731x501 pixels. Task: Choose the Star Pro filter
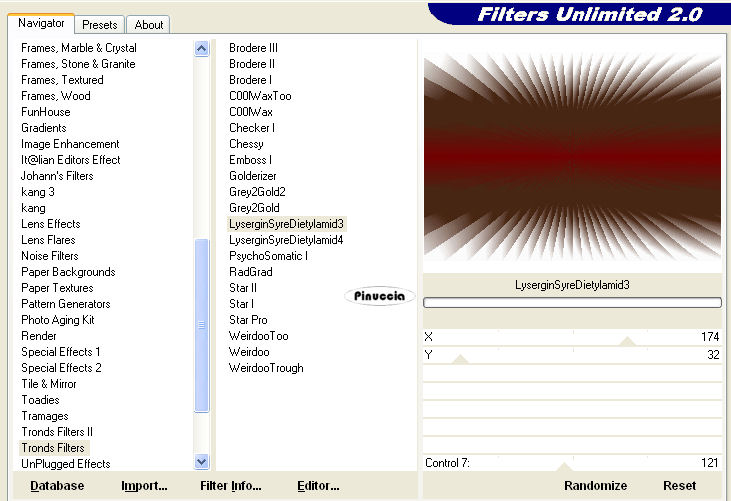click(x=248, y=320)
